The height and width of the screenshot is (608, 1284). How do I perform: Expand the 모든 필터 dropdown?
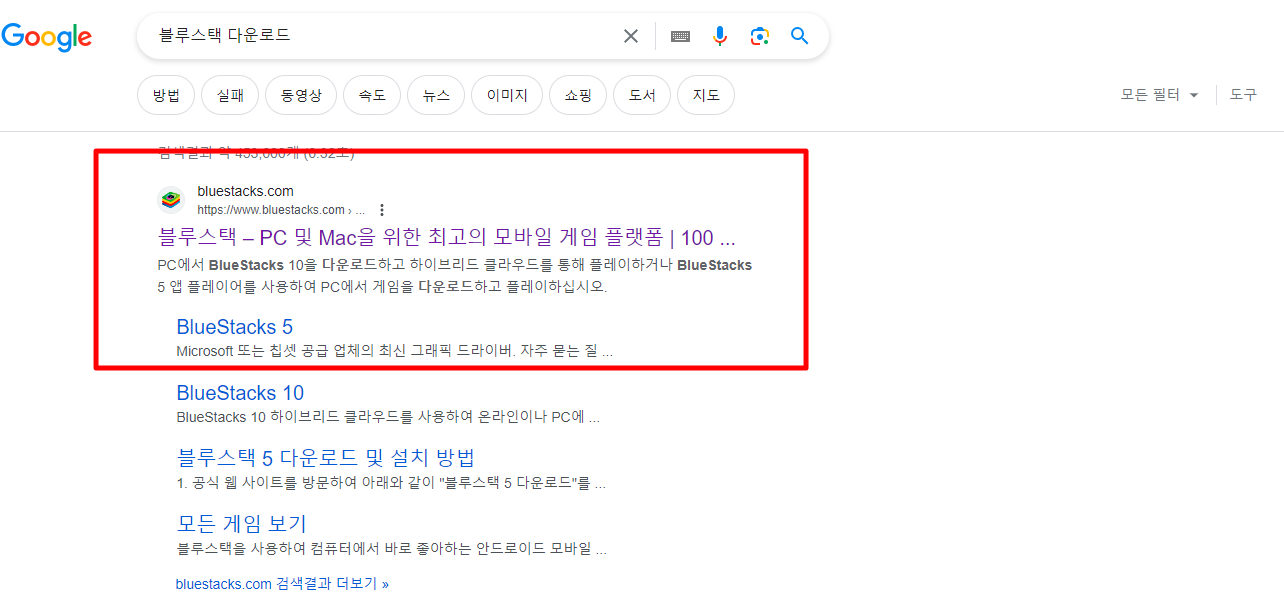coord(1159,95)
